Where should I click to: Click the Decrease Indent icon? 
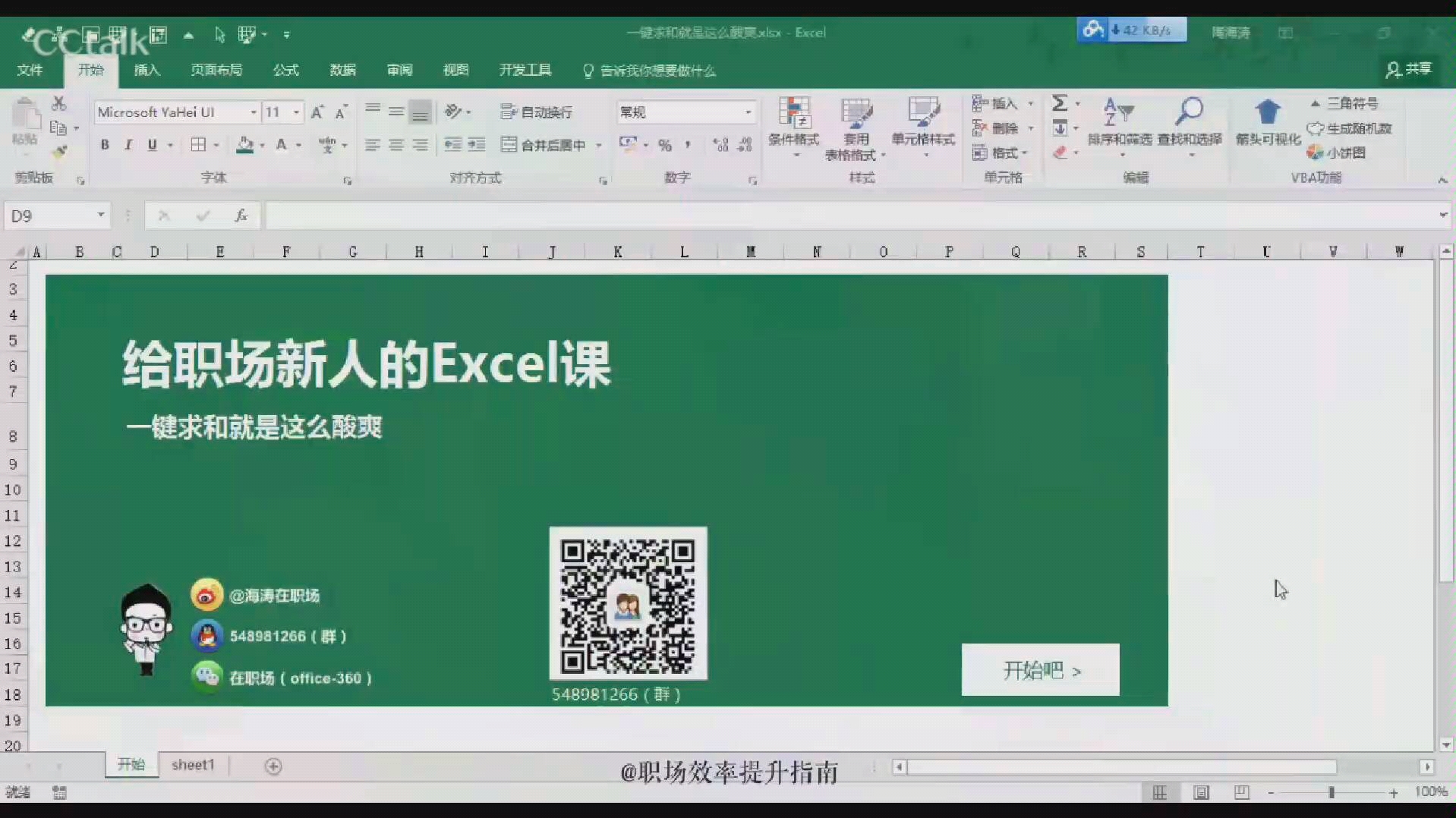tap(453, 145)
